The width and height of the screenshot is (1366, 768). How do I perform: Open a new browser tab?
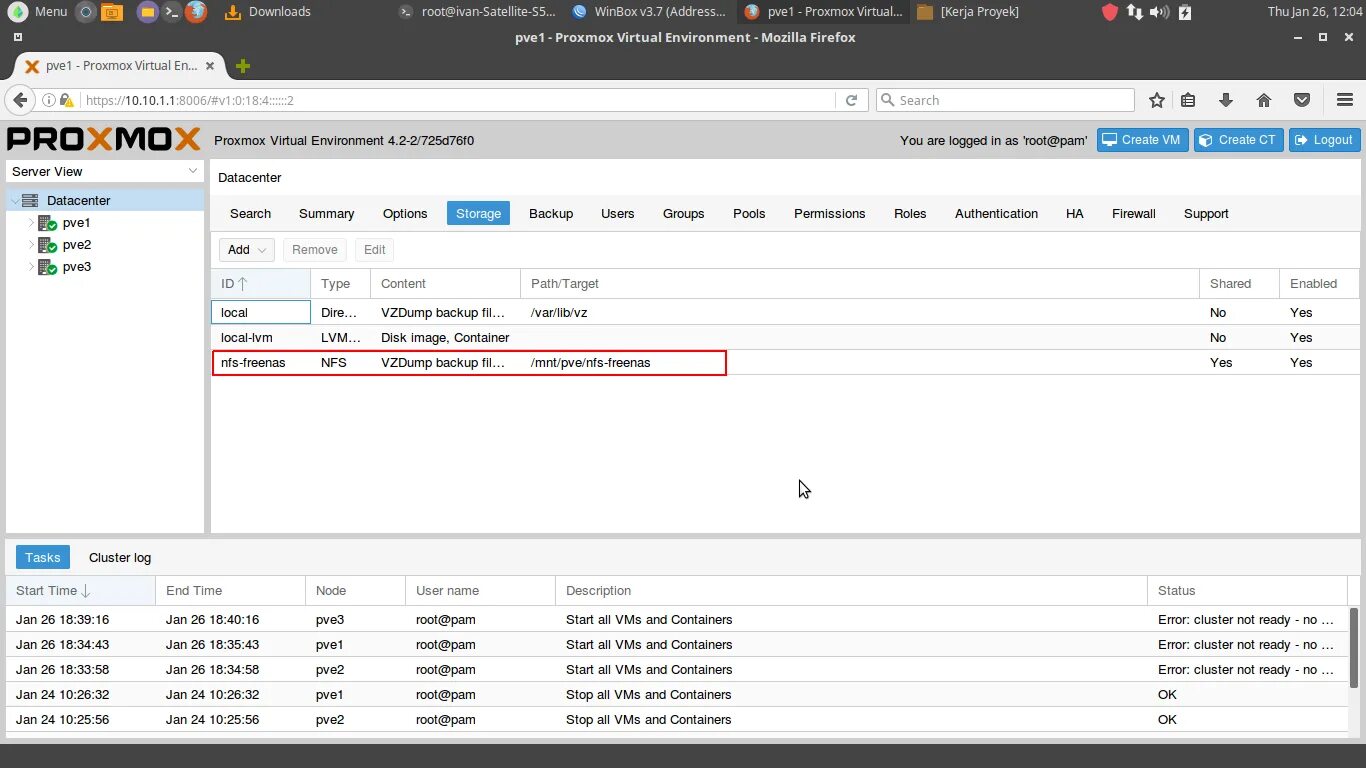tap(242, 66)
